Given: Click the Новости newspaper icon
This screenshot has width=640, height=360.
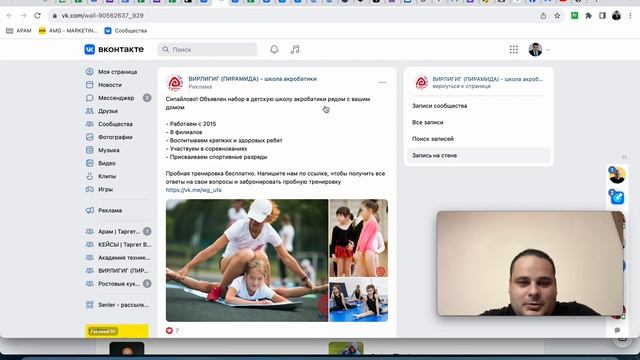Looking at the screenshot, I should pyautogui.click(x=90, y=85).
